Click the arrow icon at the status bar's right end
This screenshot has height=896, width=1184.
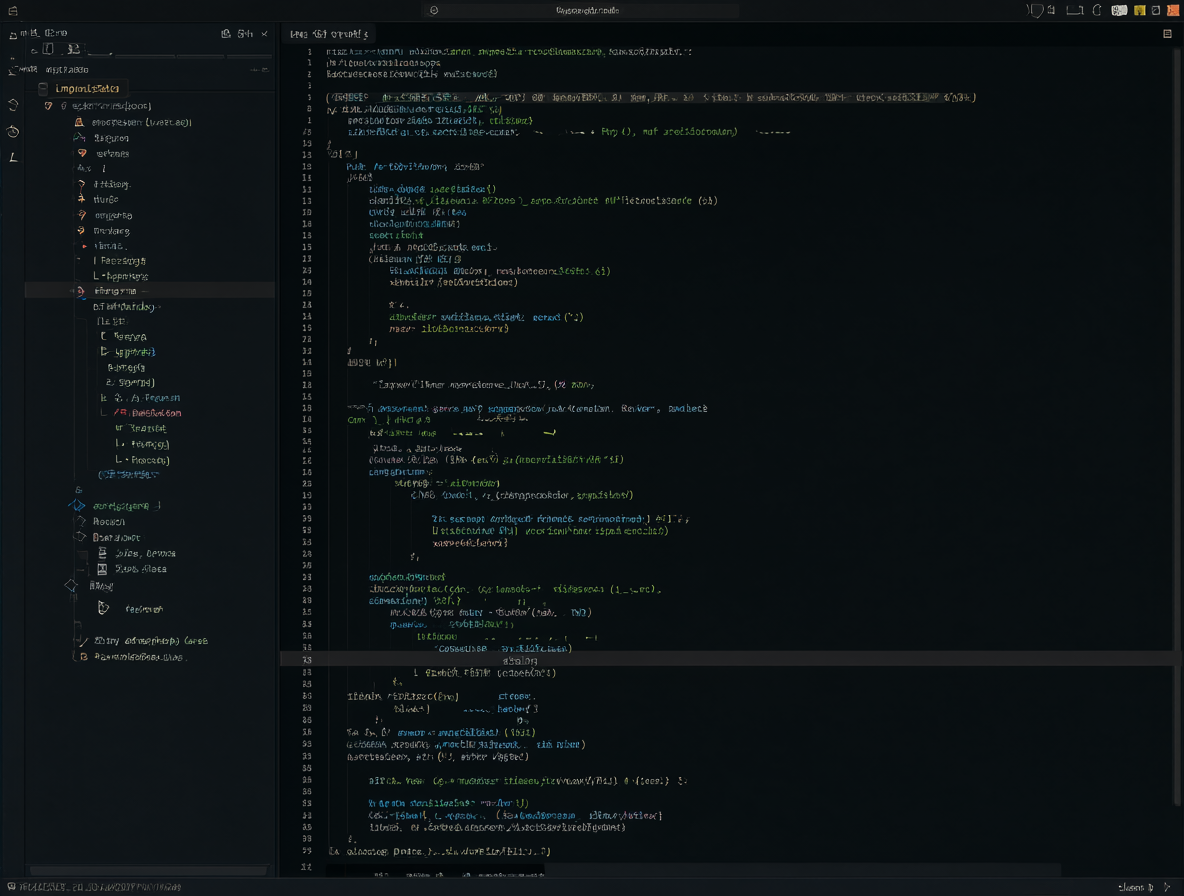1168,887
